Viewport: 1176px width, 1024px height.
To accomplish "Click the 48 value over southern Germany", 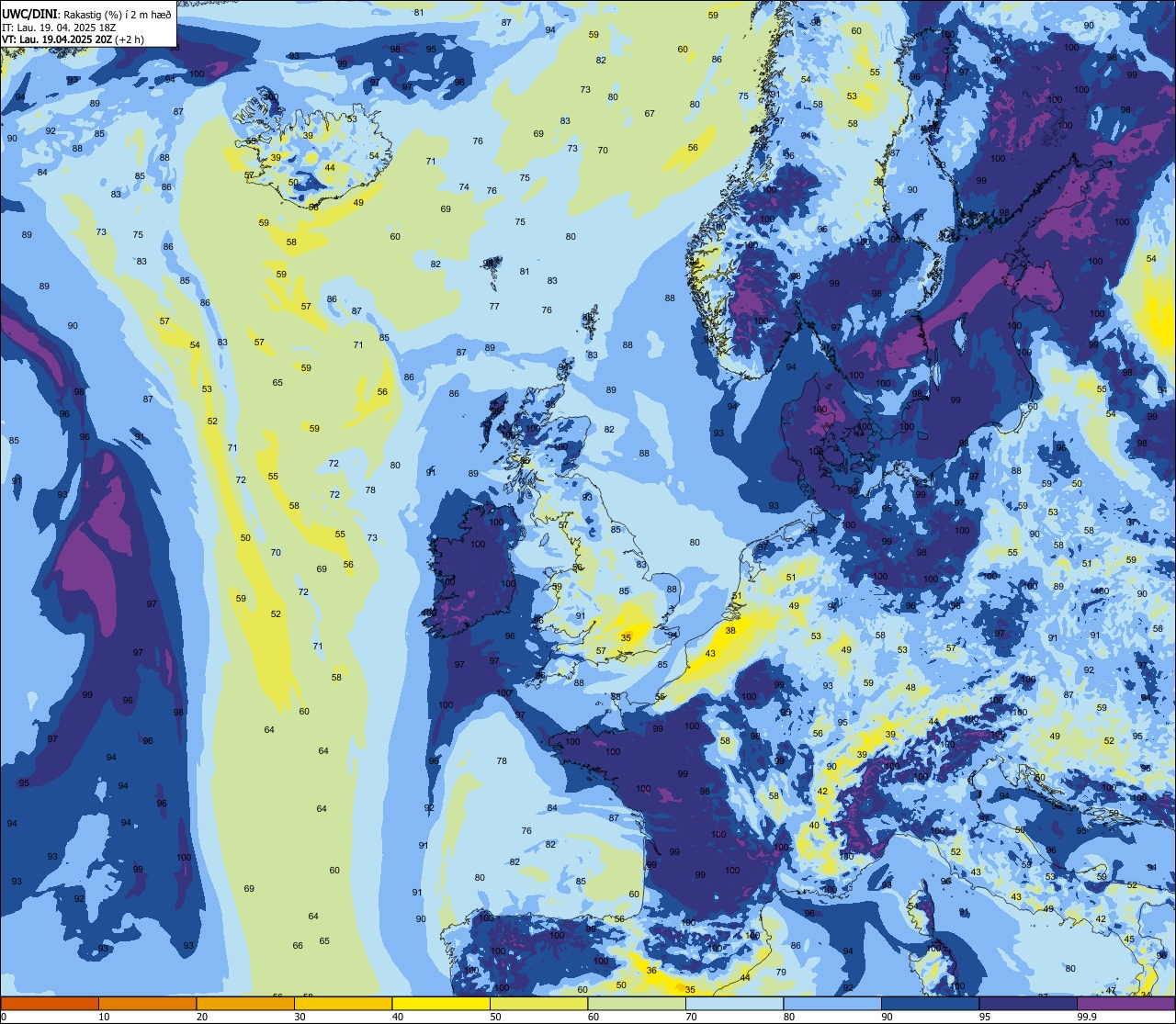I will 910,688.
